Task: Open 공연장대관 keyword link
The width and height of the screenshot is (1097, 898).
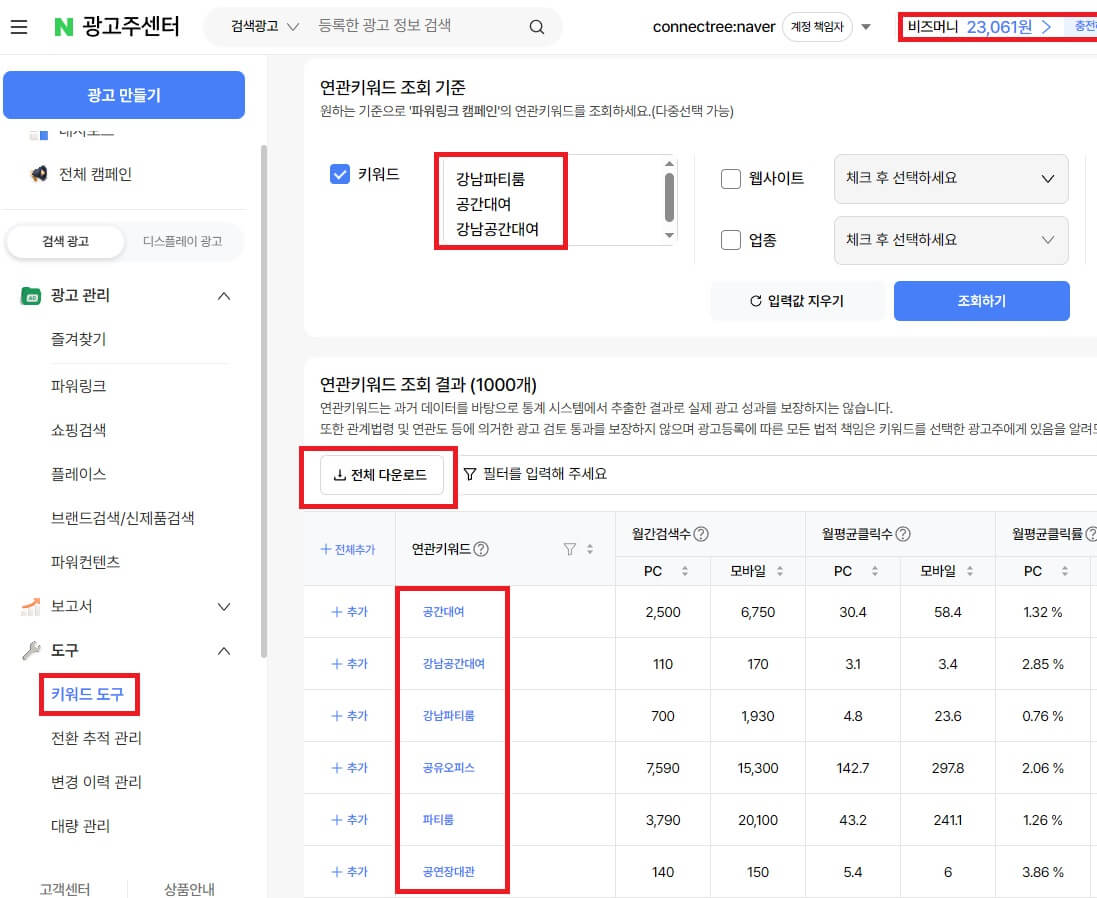Action: click(448, 871)
